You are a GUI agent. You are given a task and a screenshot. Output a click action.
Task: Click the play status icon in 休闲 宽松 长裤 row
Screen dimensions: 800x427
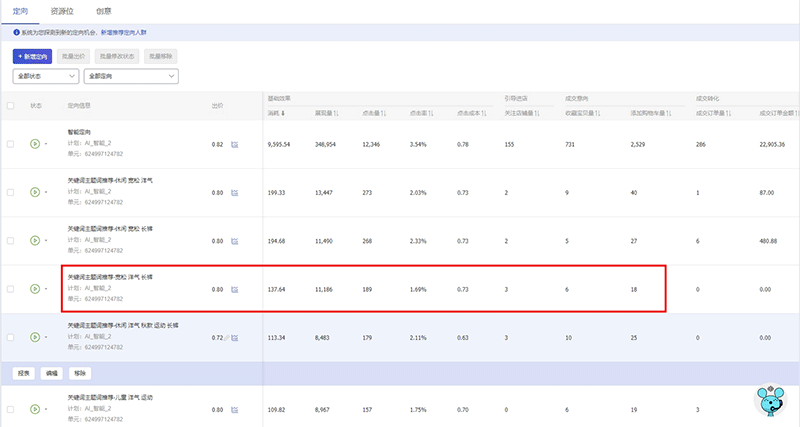click(x=35, y=241)
